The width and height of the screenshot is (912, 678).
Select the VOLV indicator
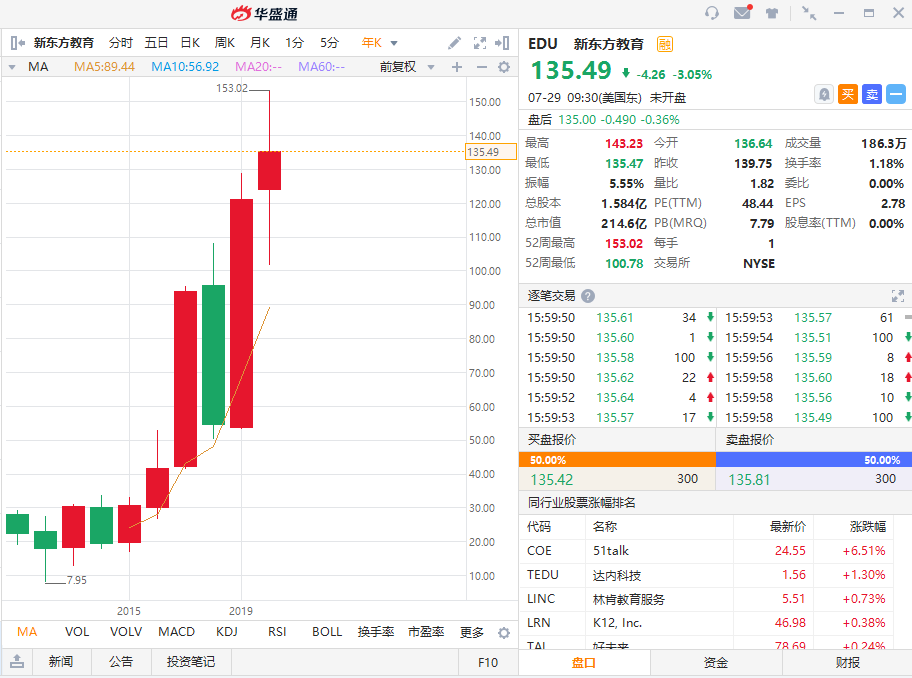tap(126, 632)
